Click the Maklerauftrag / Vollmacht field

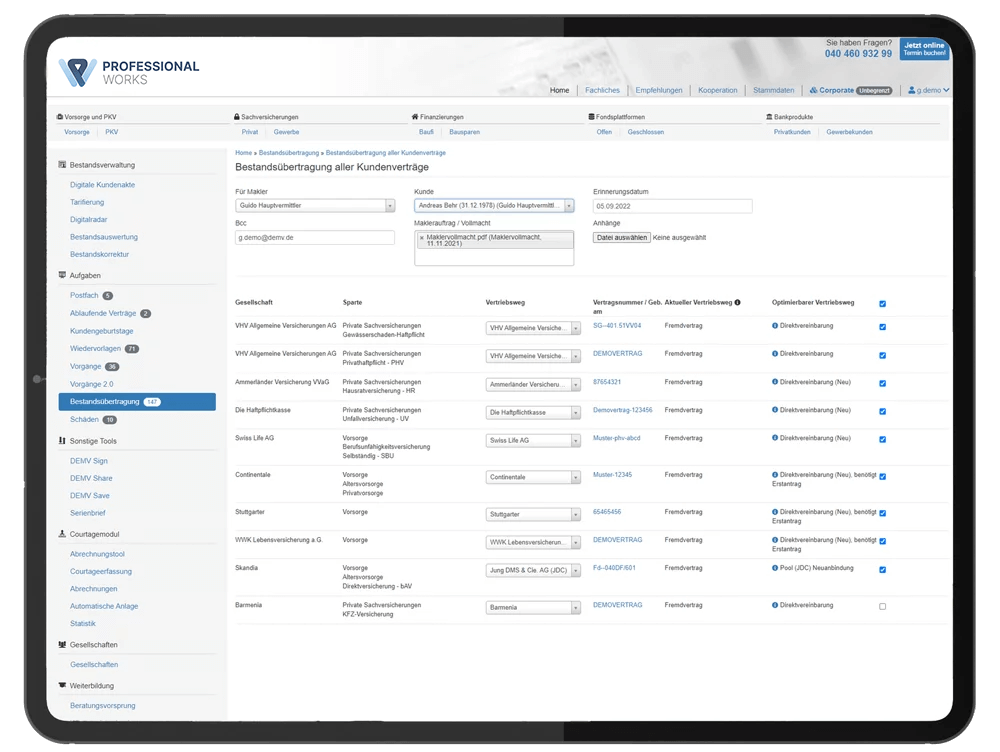click(494, 248)
